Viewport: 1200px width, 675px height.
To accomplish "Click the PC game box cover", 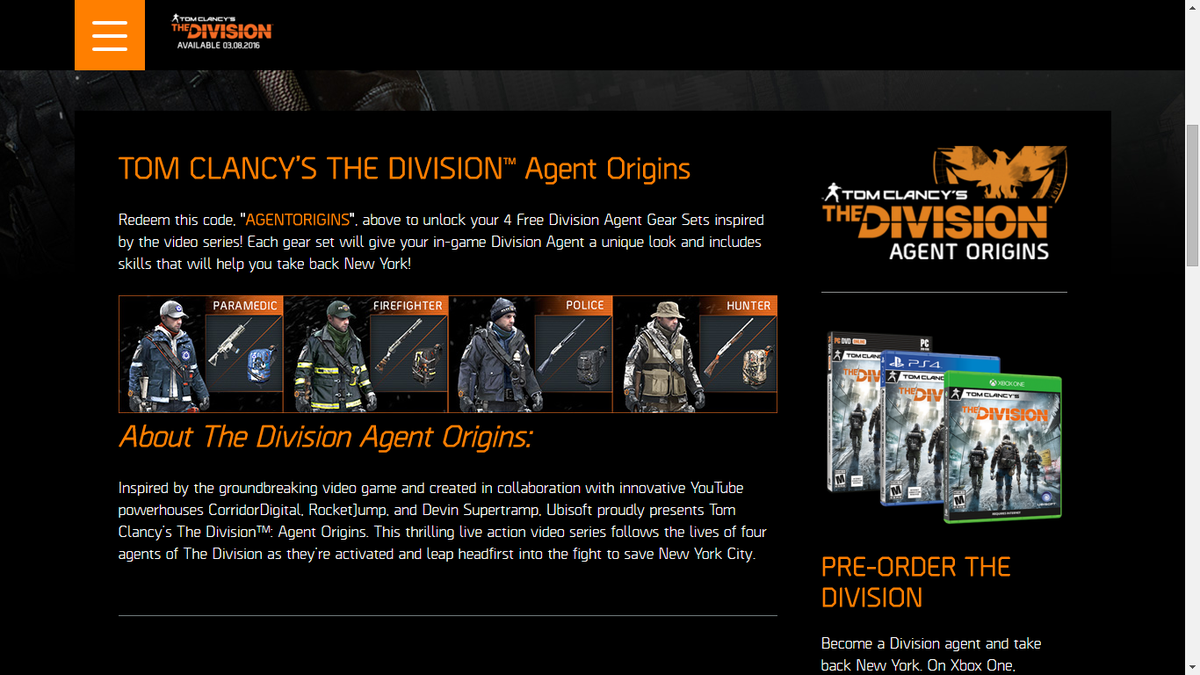I will [852, 412].
